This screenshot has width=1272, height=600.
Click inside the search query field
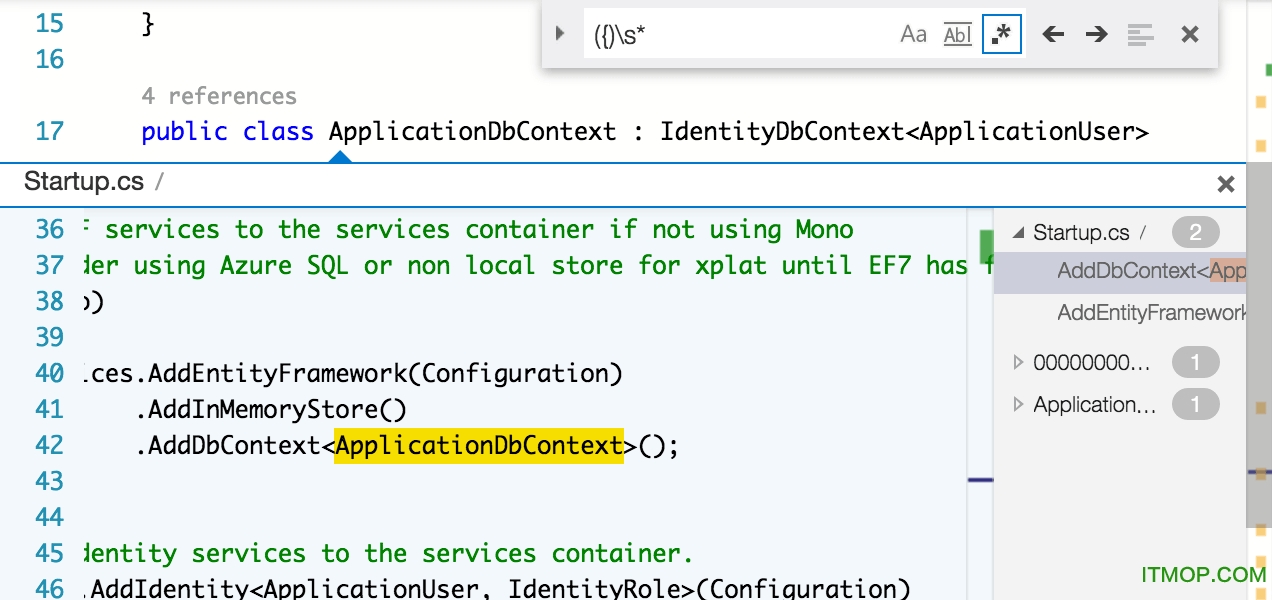point(740,33)
